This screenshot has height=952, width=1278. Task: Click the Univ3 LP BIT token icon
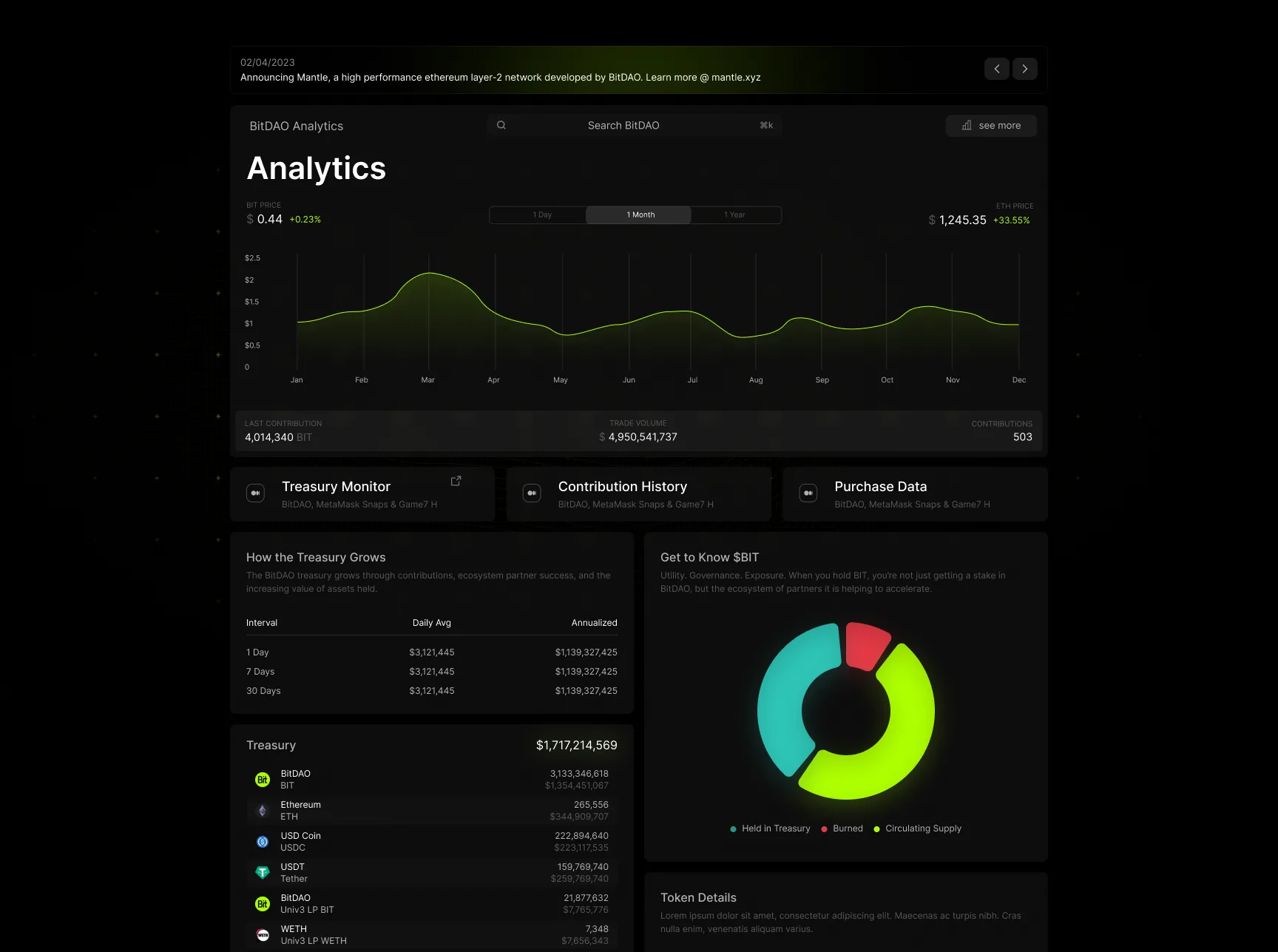click(263, 904)
